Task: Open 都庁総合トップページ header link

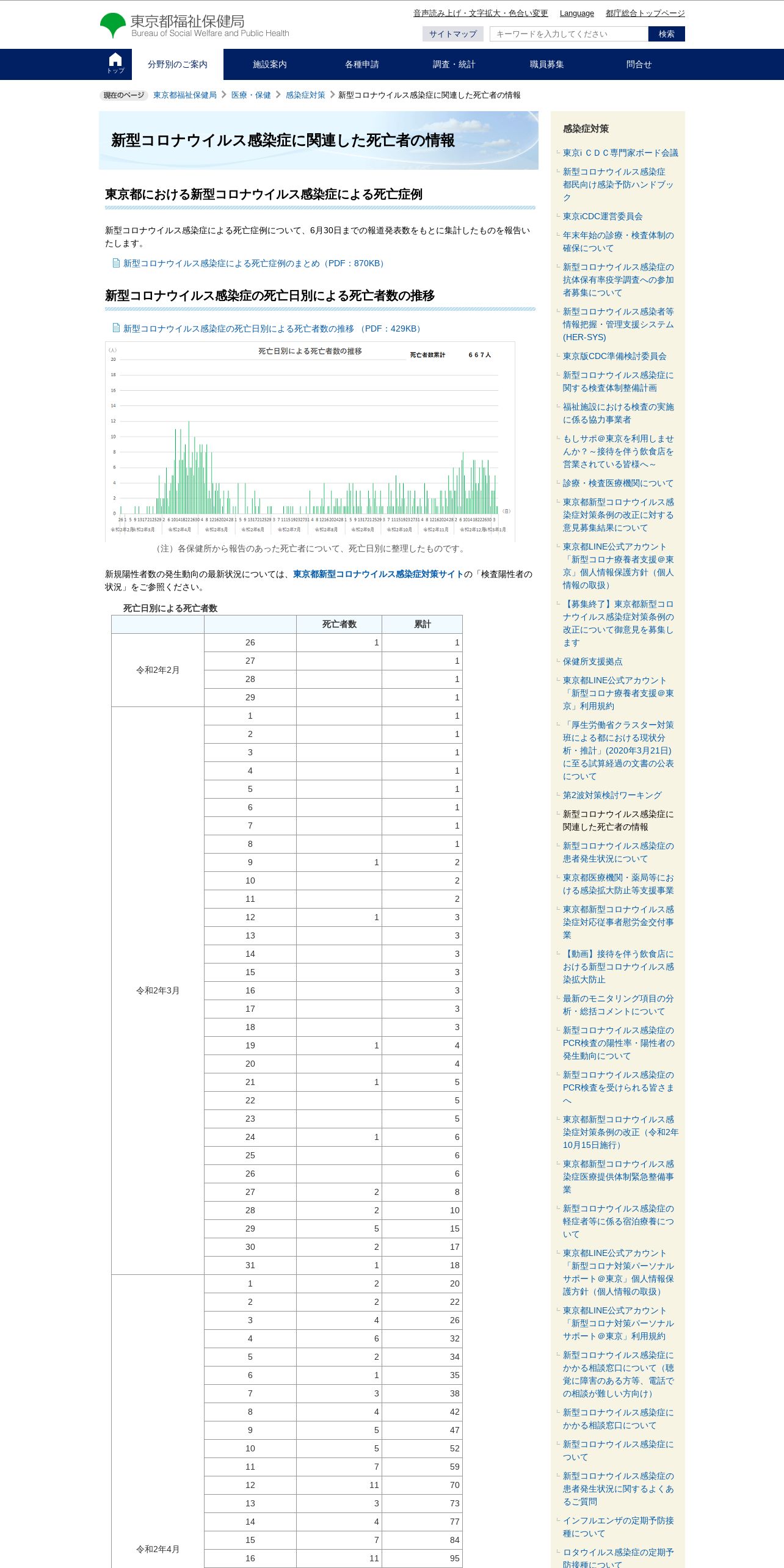Action: tap(645, 13)
